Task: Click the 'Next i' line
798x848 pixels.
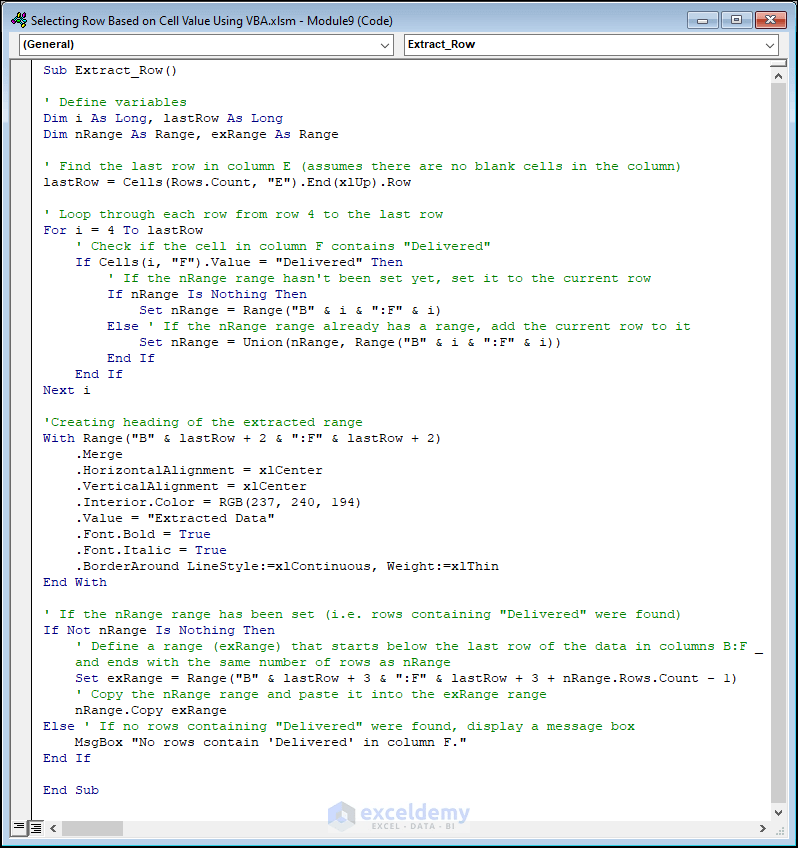Action: click(66, 390)
